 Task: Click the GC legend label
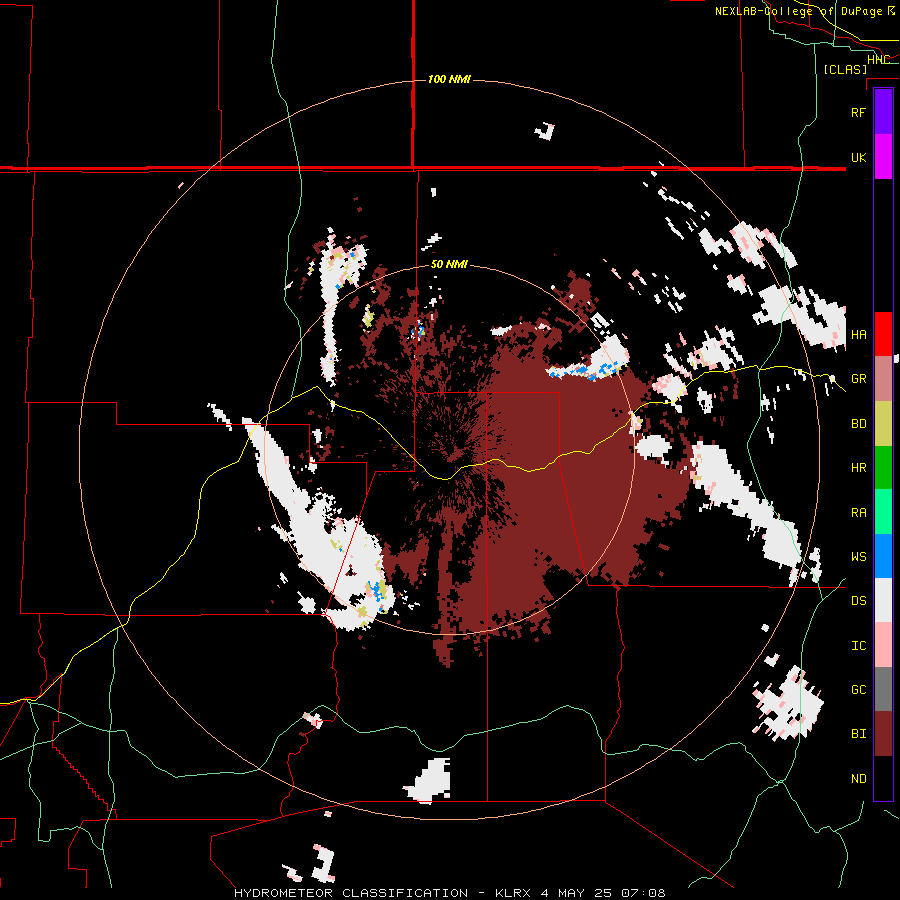click(x=858, y=690)
